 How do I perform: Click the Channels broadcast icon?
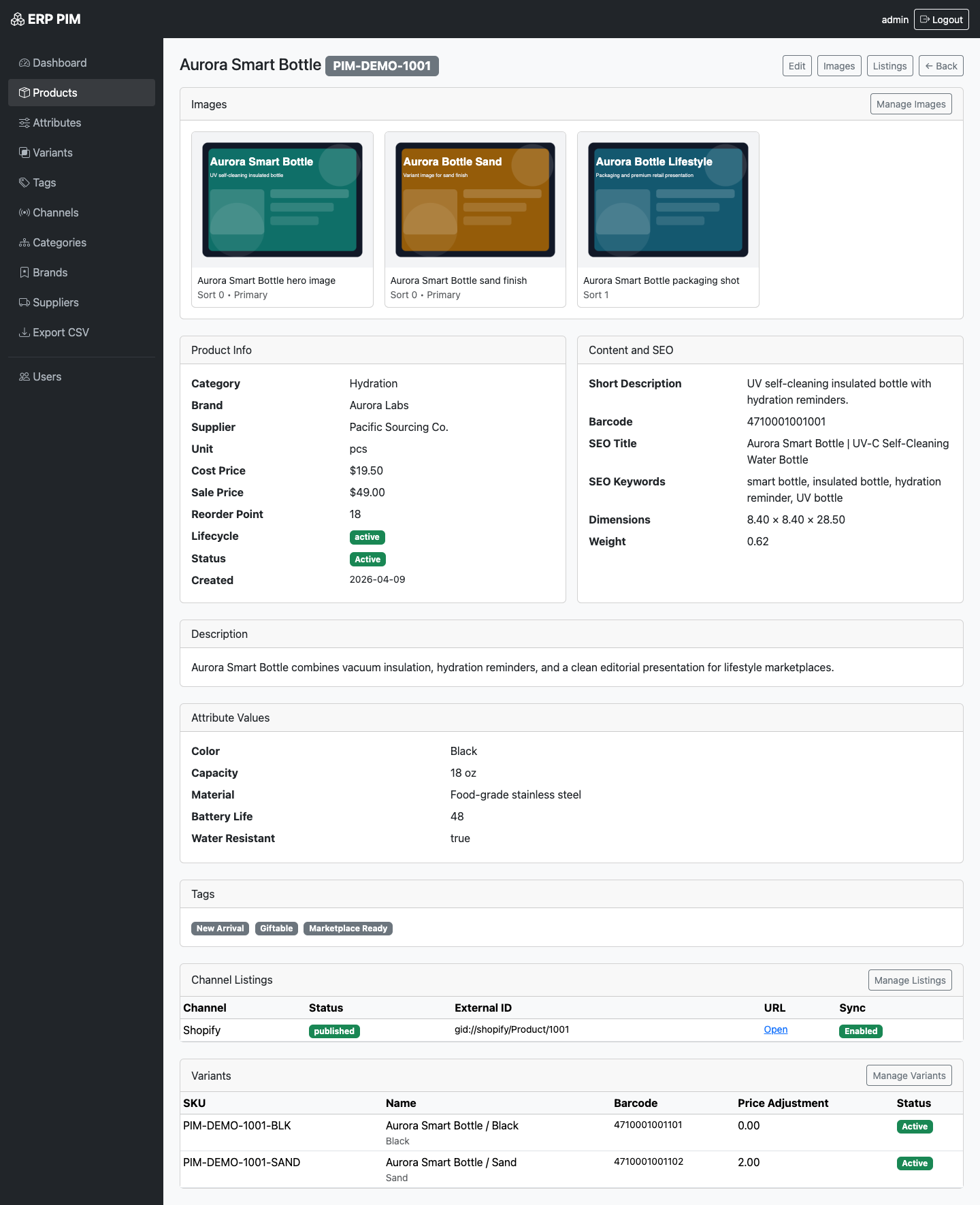coord(24,212)
